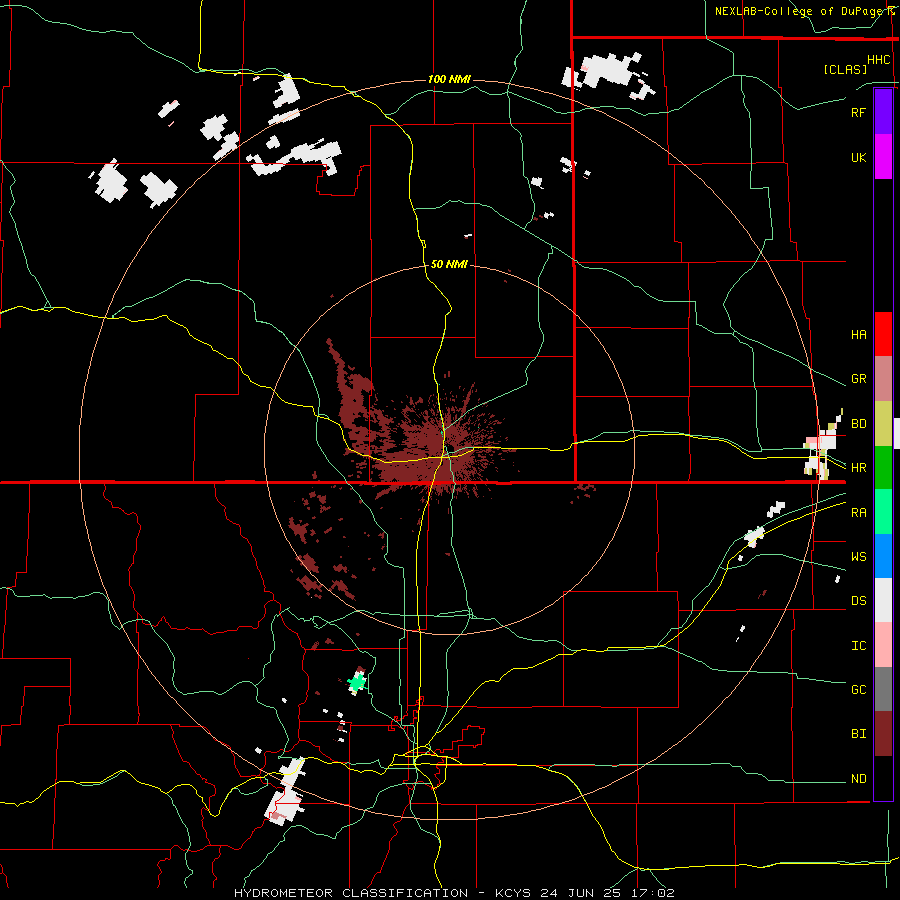Click the WS blue legend swatch
900x900 pixels.
coord(883,556)
